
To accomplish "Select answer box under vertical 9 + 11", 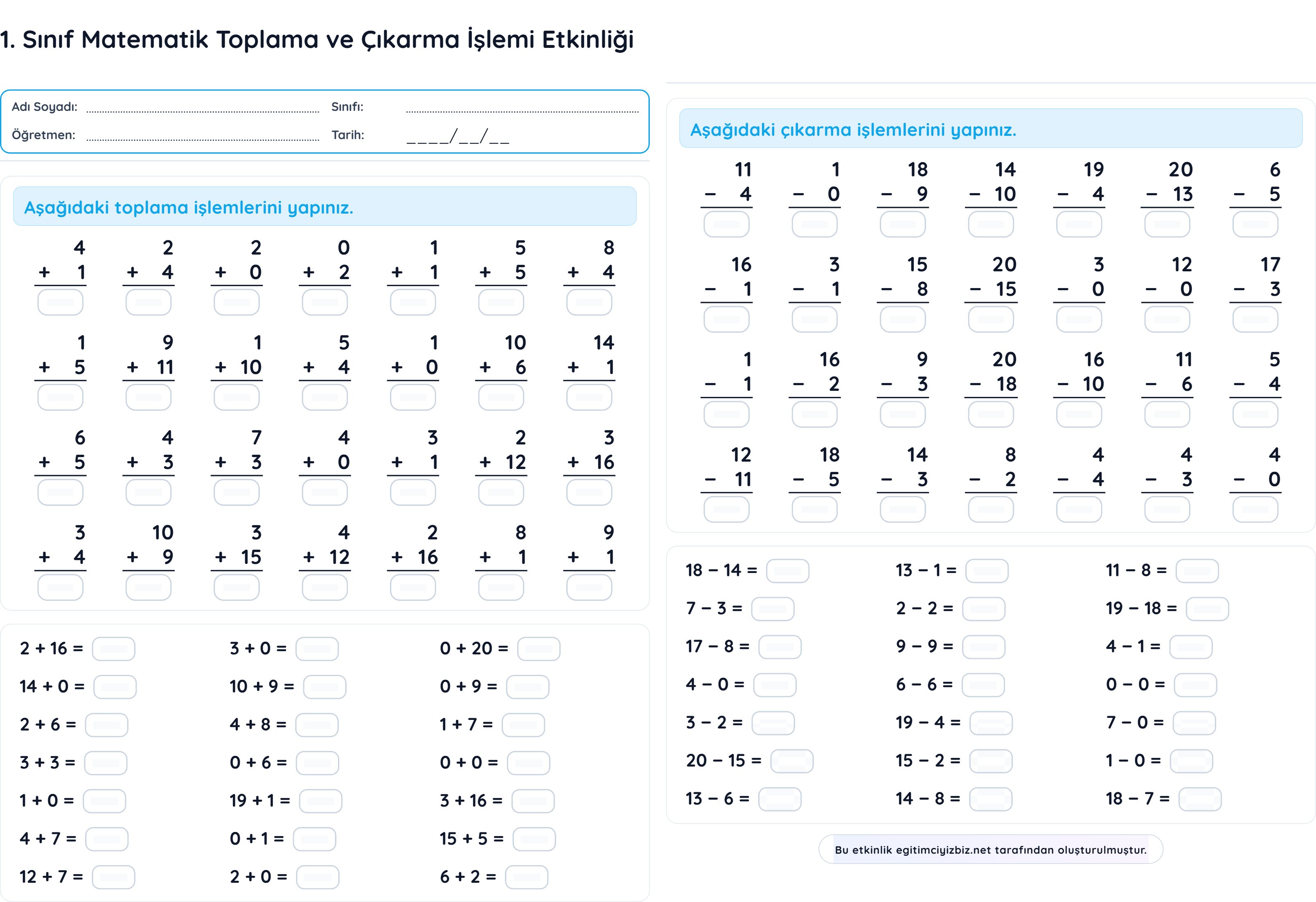I will coord(149,397).
